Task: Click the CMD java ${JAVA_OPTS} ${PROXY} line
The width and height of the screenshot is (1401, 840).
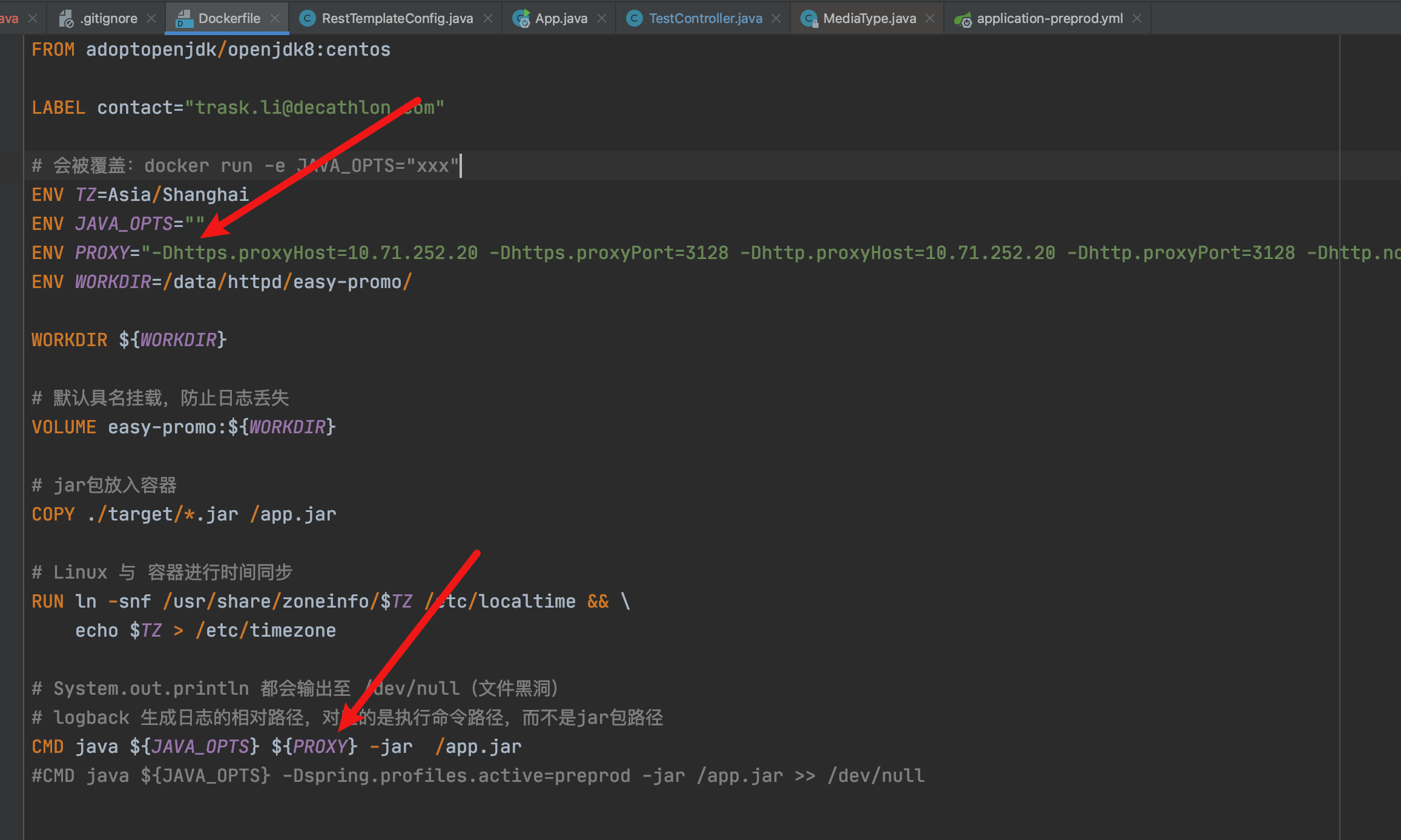Action: tap(276, 747)
